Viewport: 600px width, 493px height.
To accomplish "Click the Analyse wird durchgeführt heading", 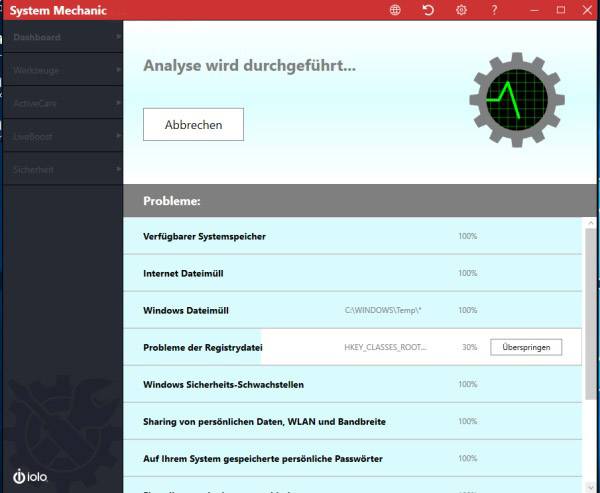I will (x=249, y=65).
